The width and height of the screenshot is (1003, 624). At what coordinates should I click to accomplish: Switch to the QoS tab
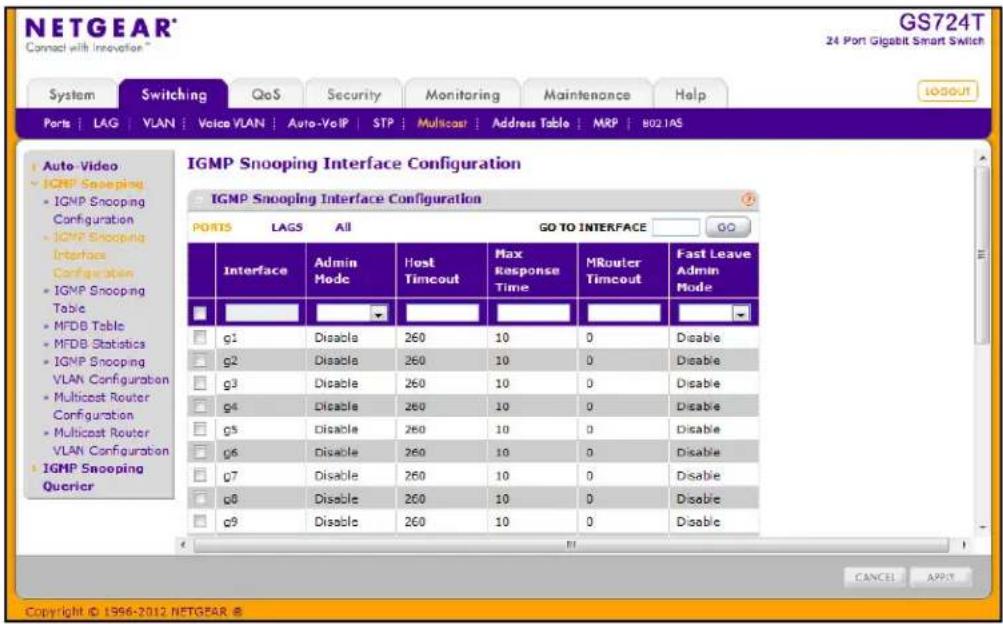coord(266,95)
